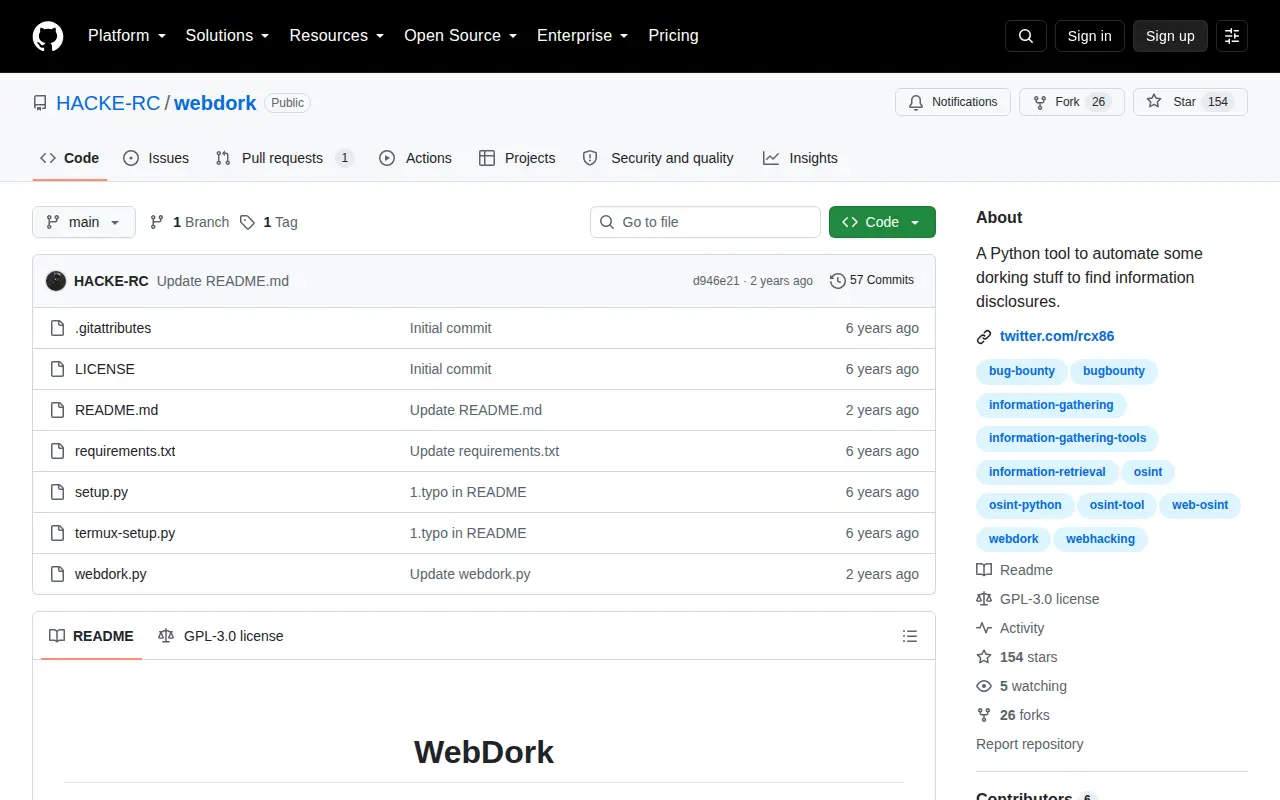Screen dimensions: 1280x800
Task: Click the GitHub logo icon
Action: tap(48, 36)
